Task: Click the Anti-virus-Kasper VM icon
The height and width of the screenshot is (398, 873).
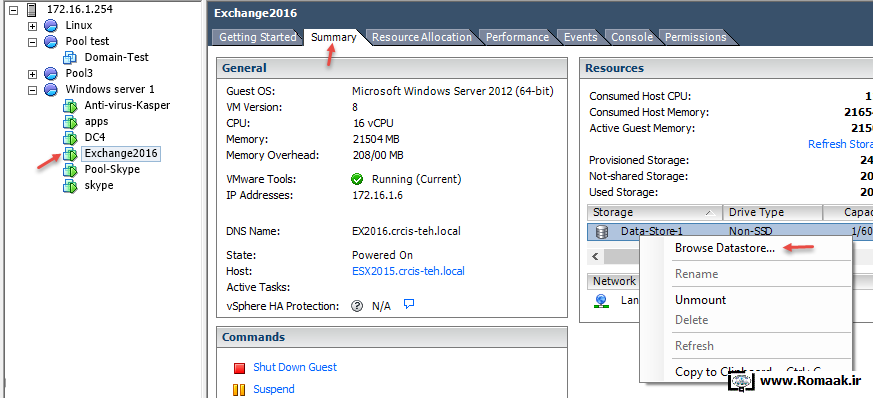Action: click(70, 106)
